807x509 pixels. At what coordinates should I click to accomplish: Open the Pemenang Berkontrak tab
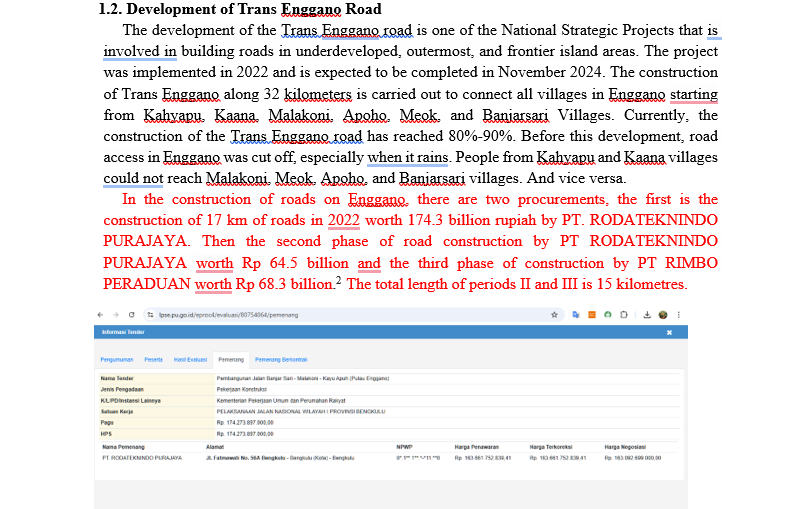280,359
